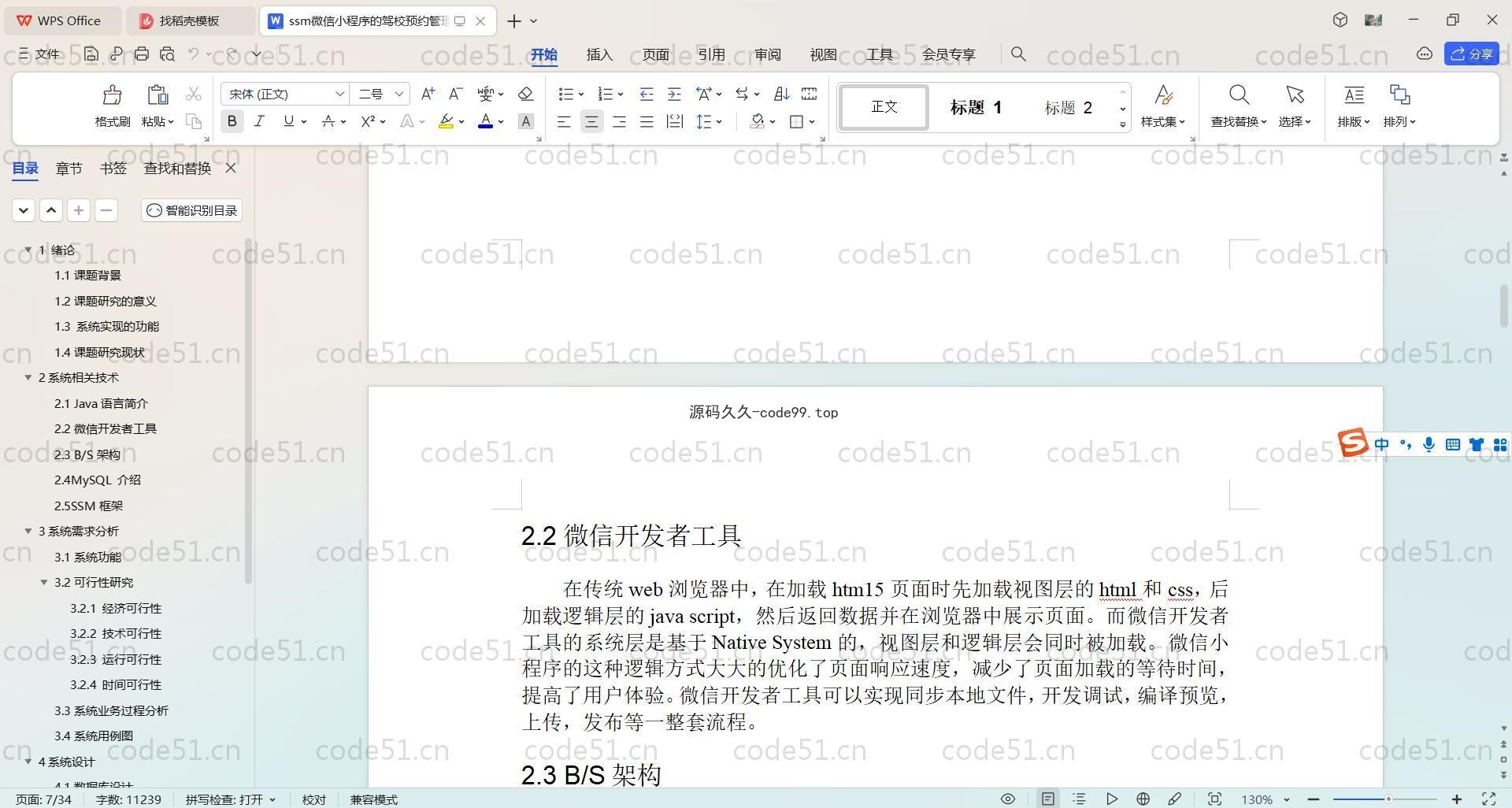Click the 分享 share button

point(1472,54)
